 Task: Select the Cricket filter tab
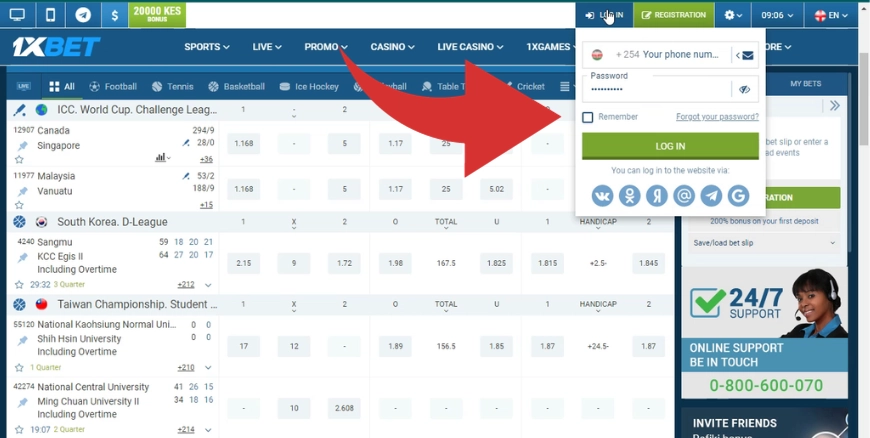tap(525, 87)
